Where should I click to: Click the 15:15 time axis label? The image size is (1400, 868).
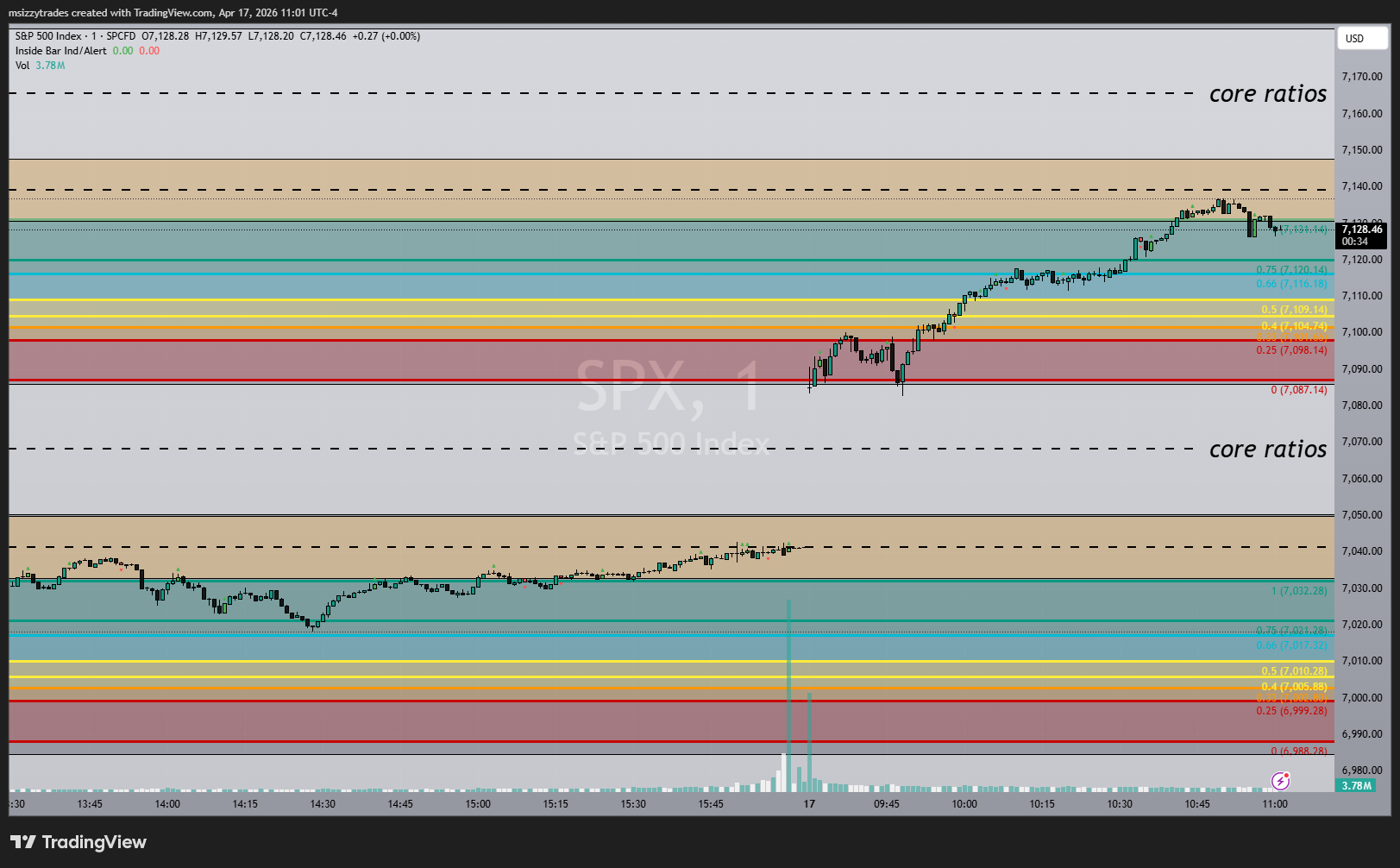(x=556, y=804)
